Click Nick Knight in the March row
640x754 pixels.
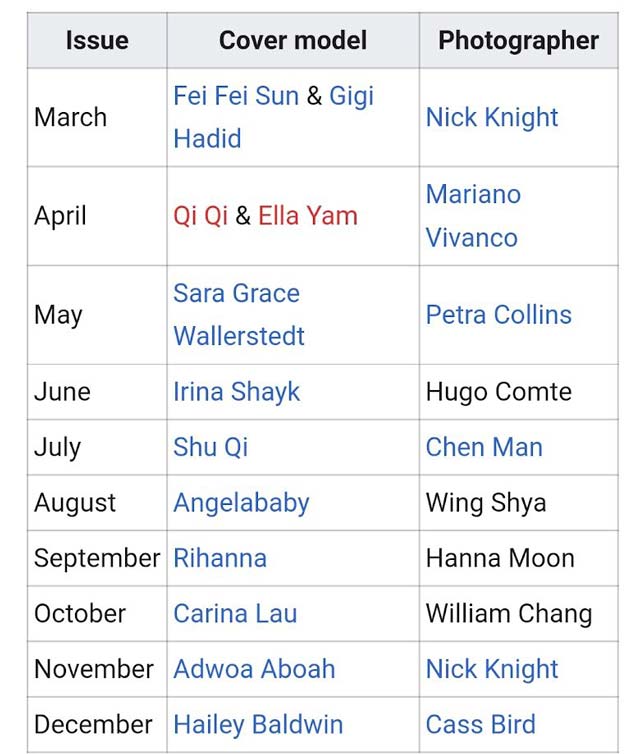(x=492, y=117)
